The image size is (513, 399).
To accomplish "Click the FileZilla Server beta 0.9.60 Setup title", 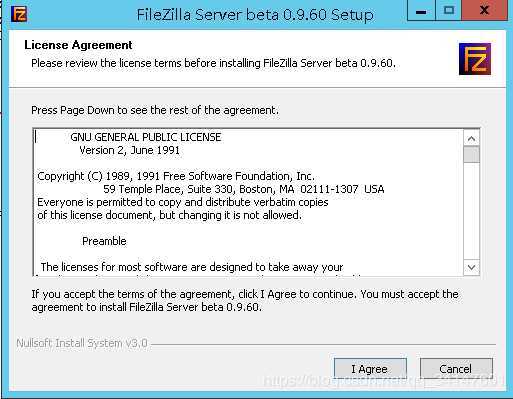I will 255,15.
